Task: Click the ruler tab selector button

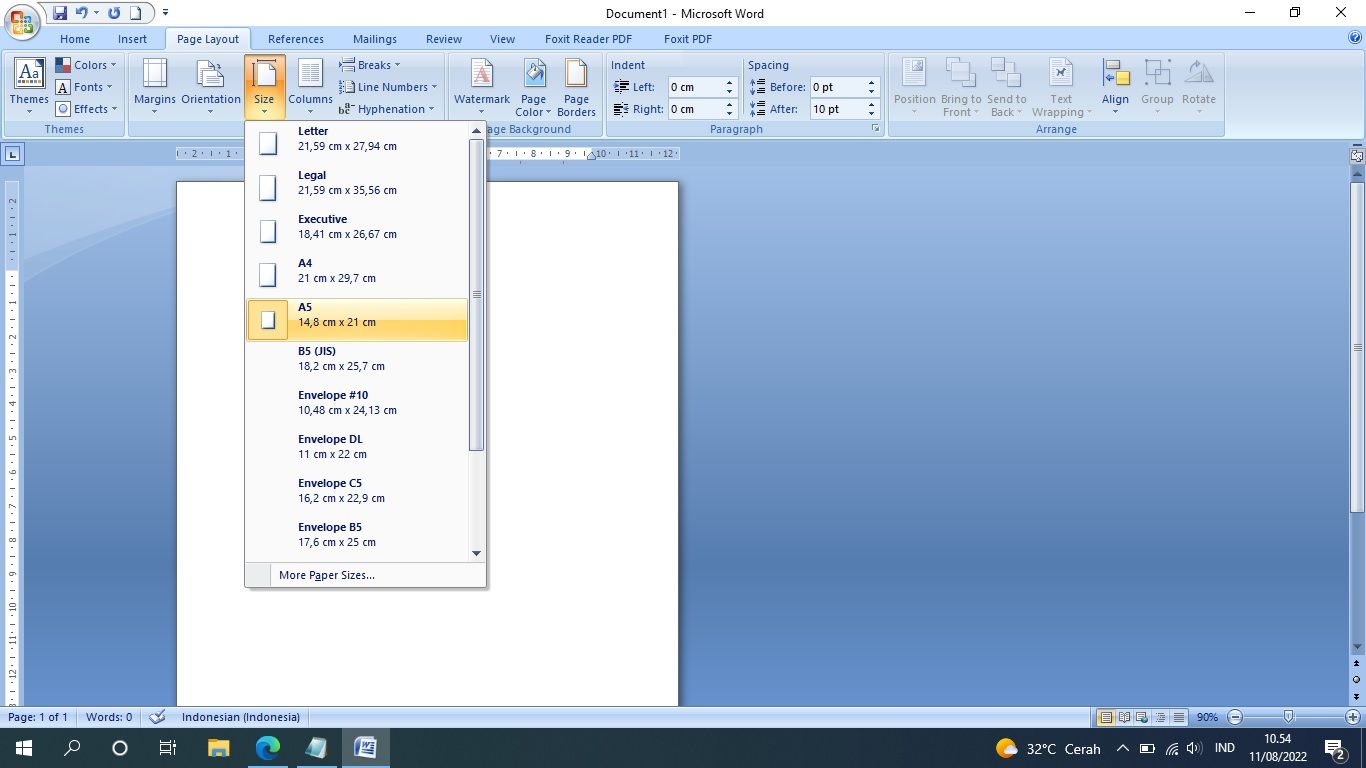Action: [13, 154]
